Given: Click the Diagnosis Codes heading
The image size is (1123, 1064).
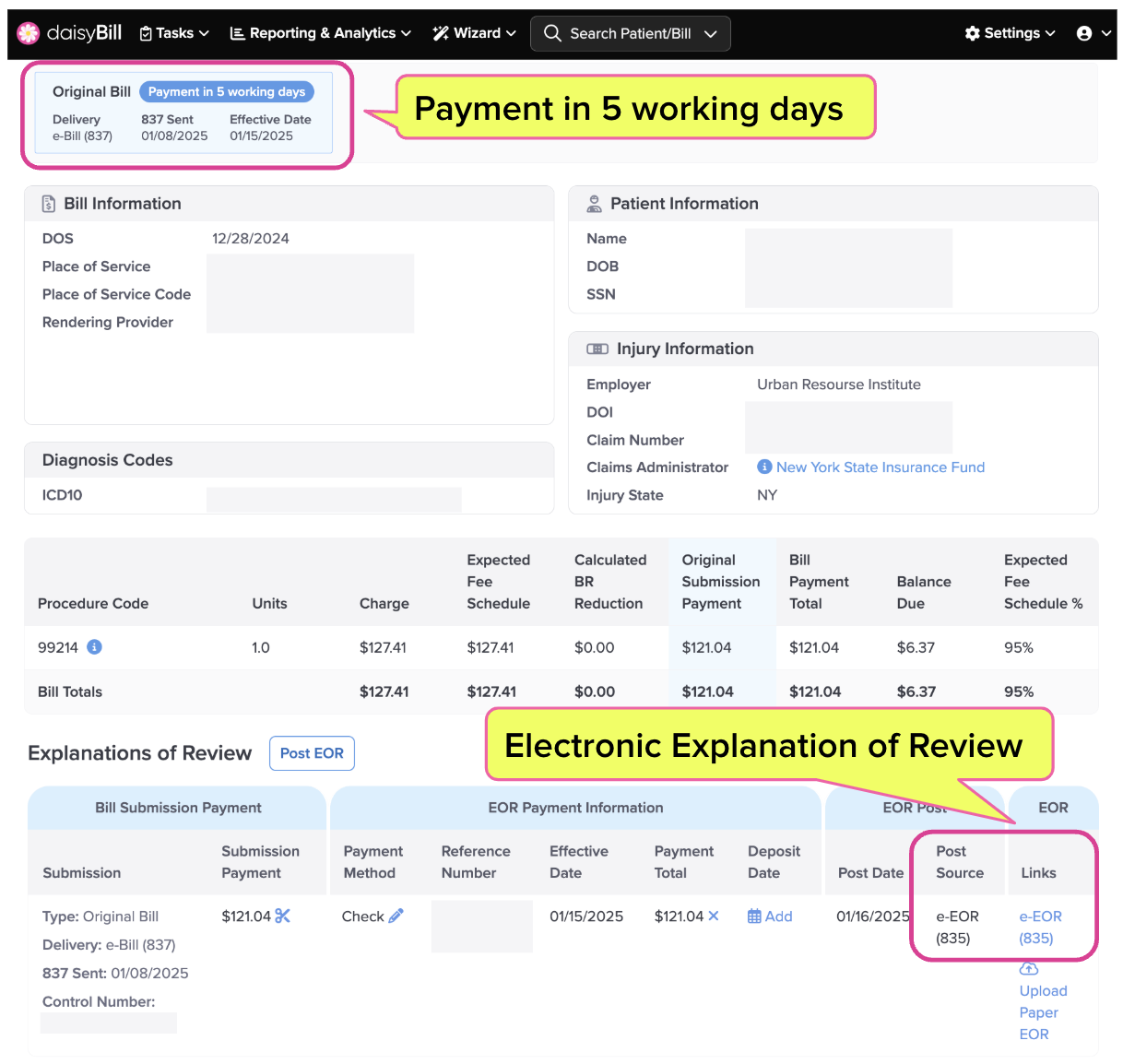Looking at the screenshot, I should 108,460.
